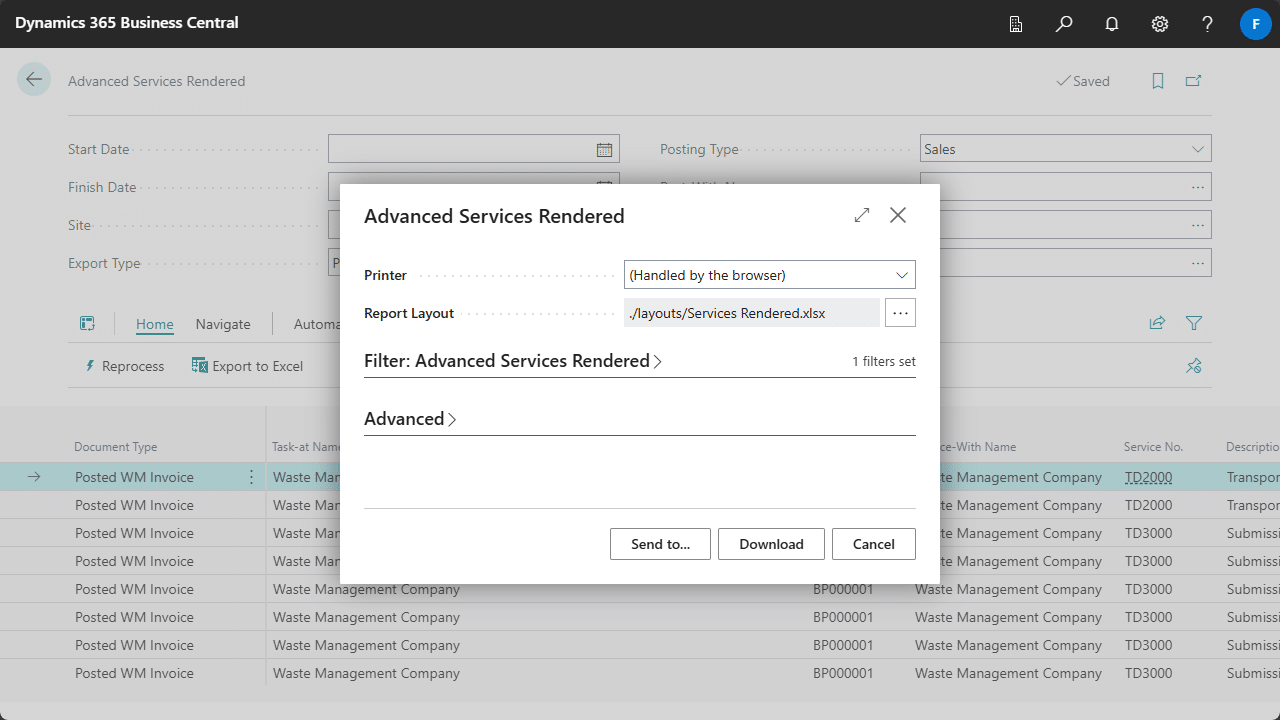Open the Posting Type dropdown
Image resolution: width=1280 pixels, height=720 pixels.
[1065, 149]
